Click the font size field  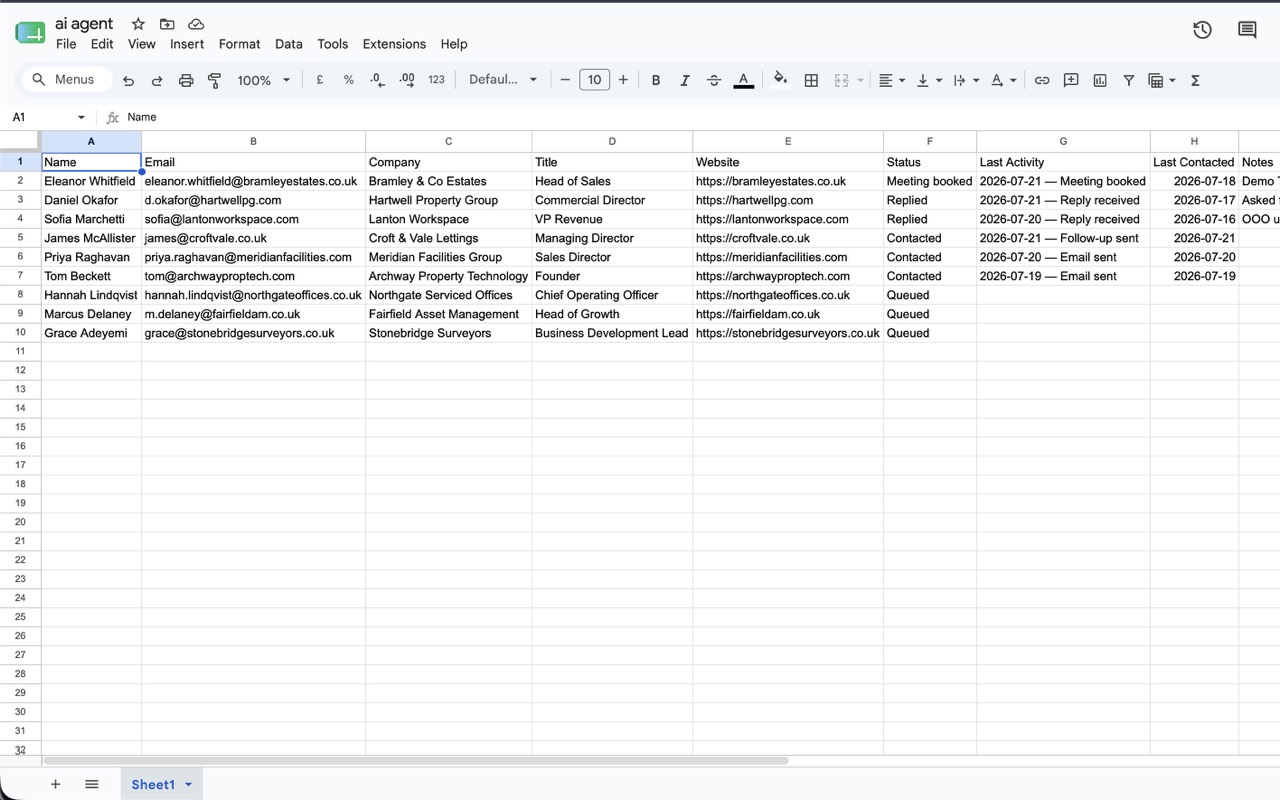594,80
